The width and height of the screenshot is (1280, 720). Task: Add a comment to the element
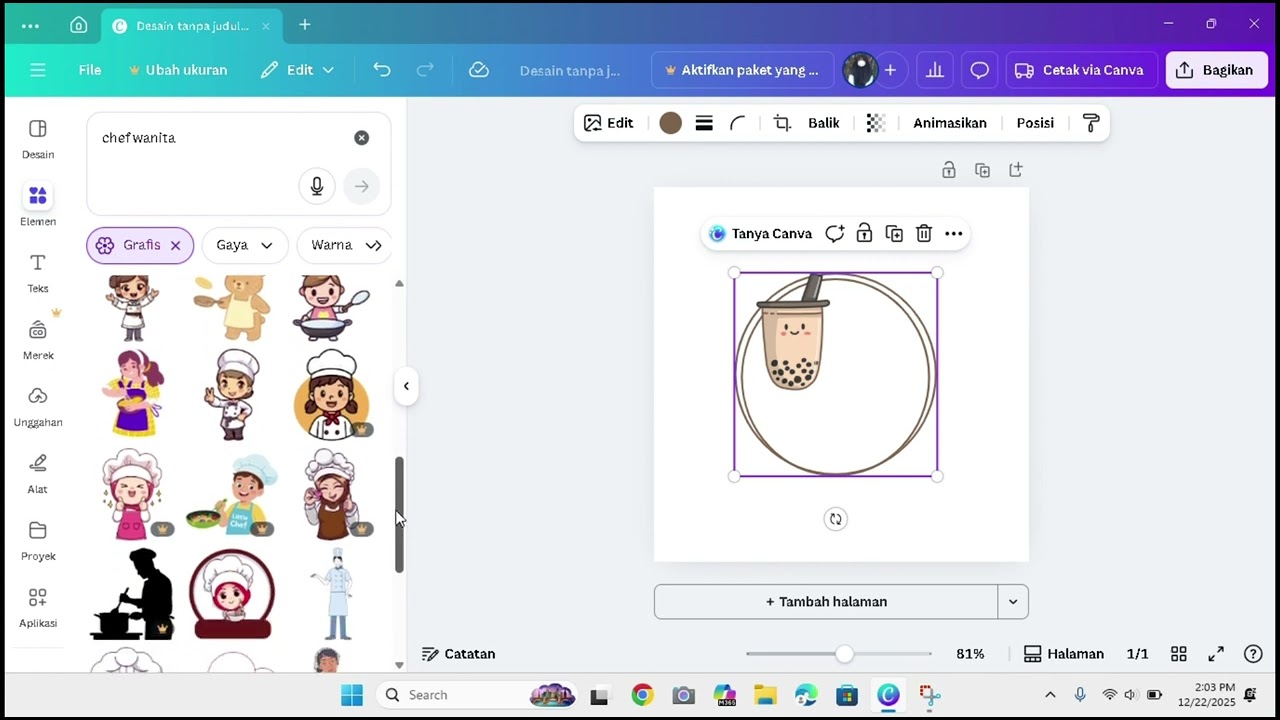(834, 234)
